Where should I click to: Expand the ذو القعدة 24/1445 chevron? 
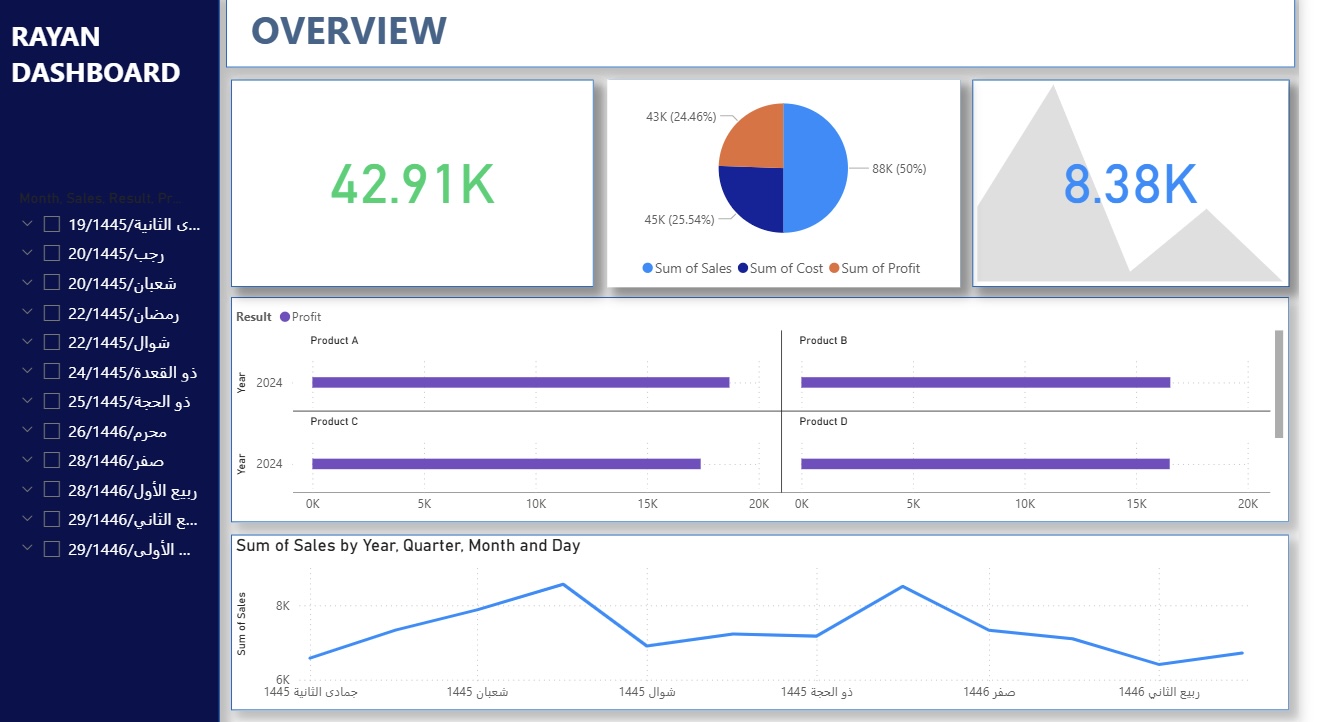pos(27,372)
